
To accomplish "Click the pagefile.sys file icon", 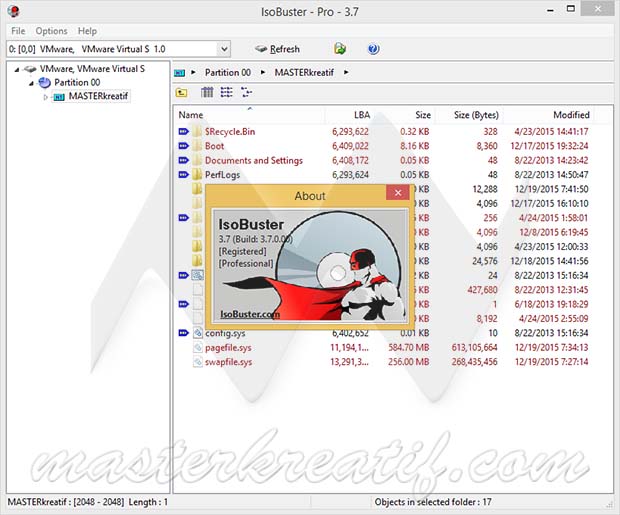I will point(198,348).
